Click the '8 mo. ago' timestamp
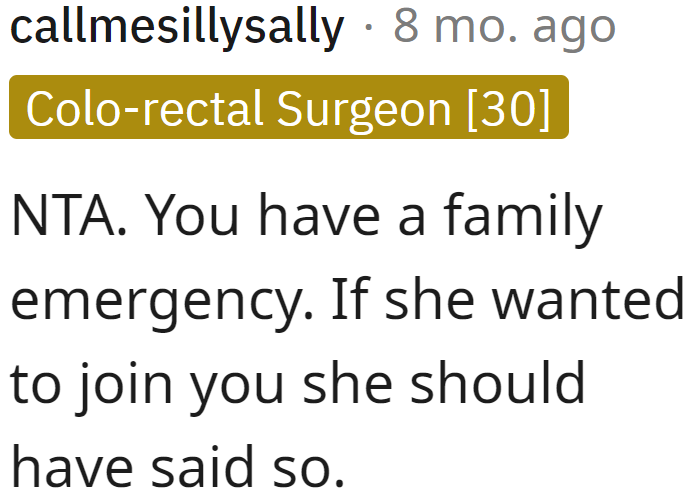This screenshot has height=499, width=692. (504, 29)
